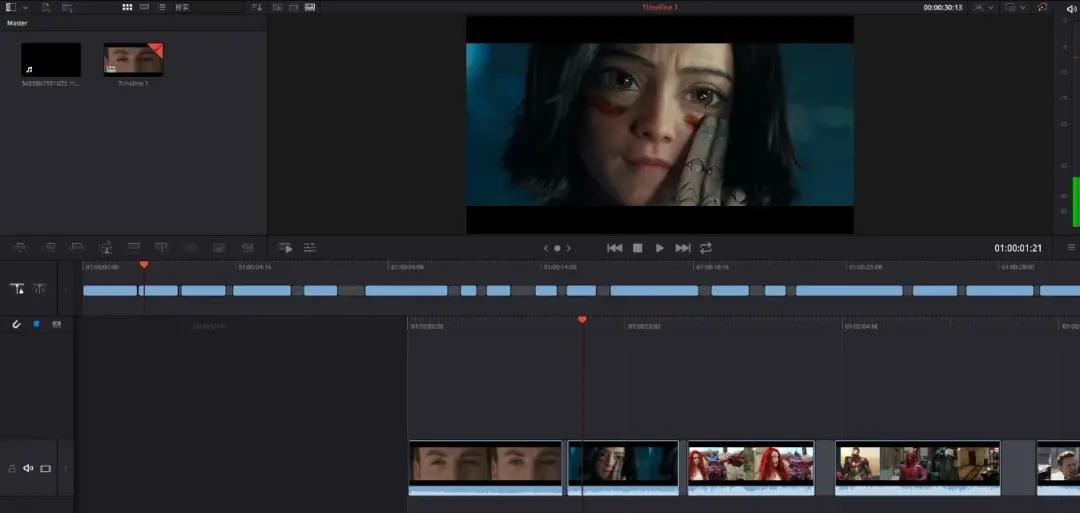Select the Timeline 1 thumbnail in the media pool
Screen dimensions: 1080x513
pos(134,60)
